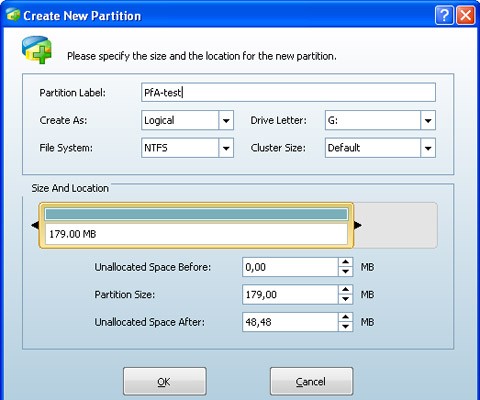This screenshot has width=480, height=400.
Task: Click the gray unallocated space area after partition
Action: [x=395, y=225]
